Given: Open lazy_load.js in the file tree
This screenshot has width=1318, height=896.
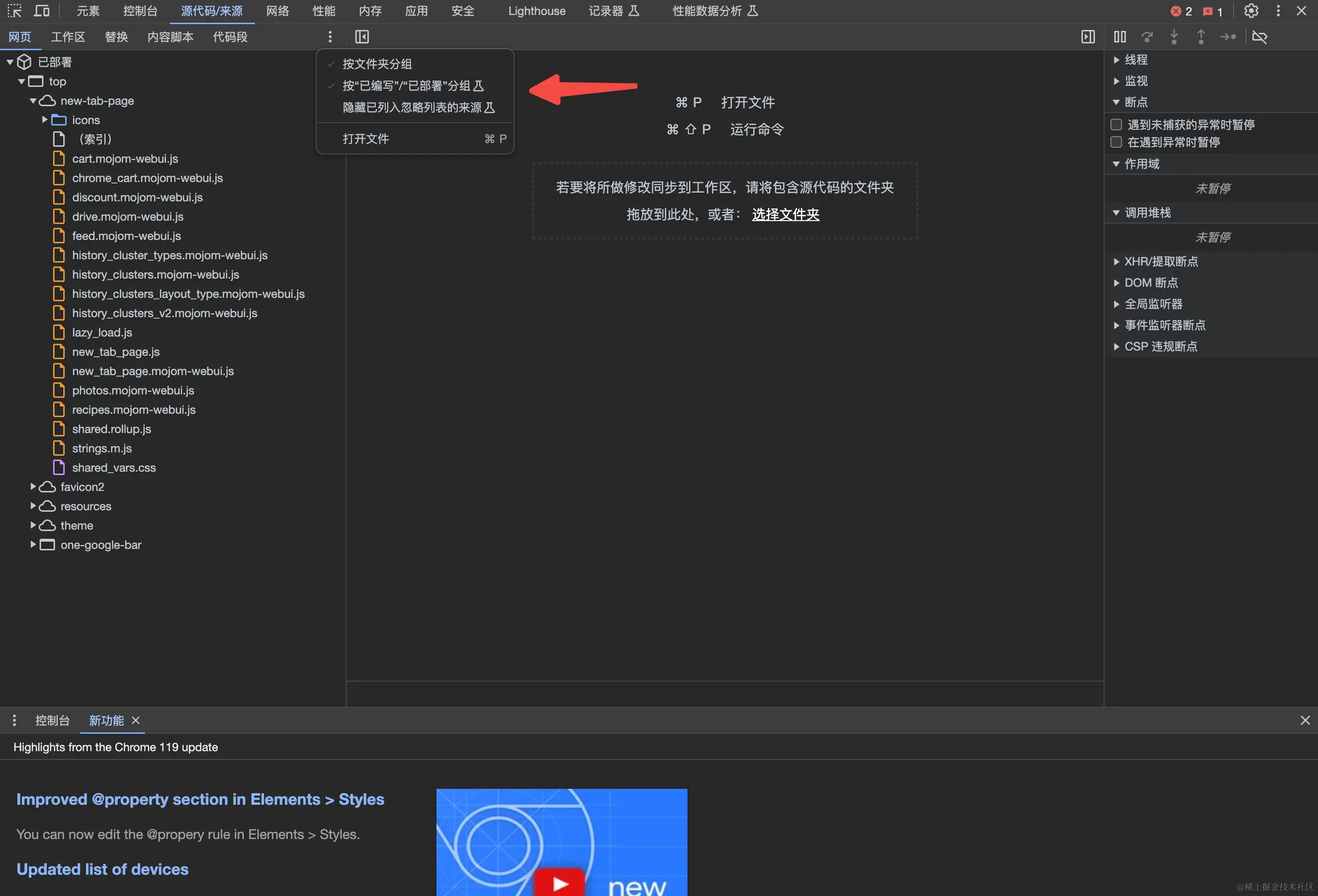Looking at the screenshot, I should [102, 332].
